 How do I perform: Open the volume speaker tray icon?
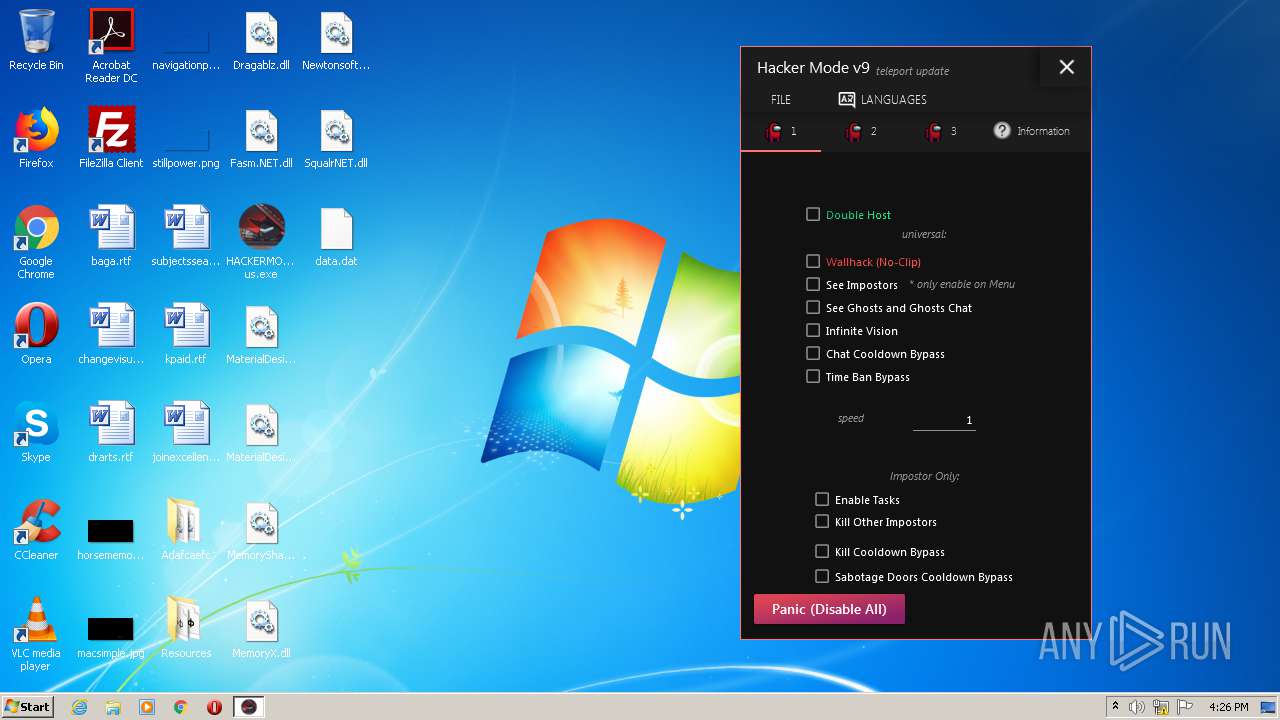pos(1137,707)
